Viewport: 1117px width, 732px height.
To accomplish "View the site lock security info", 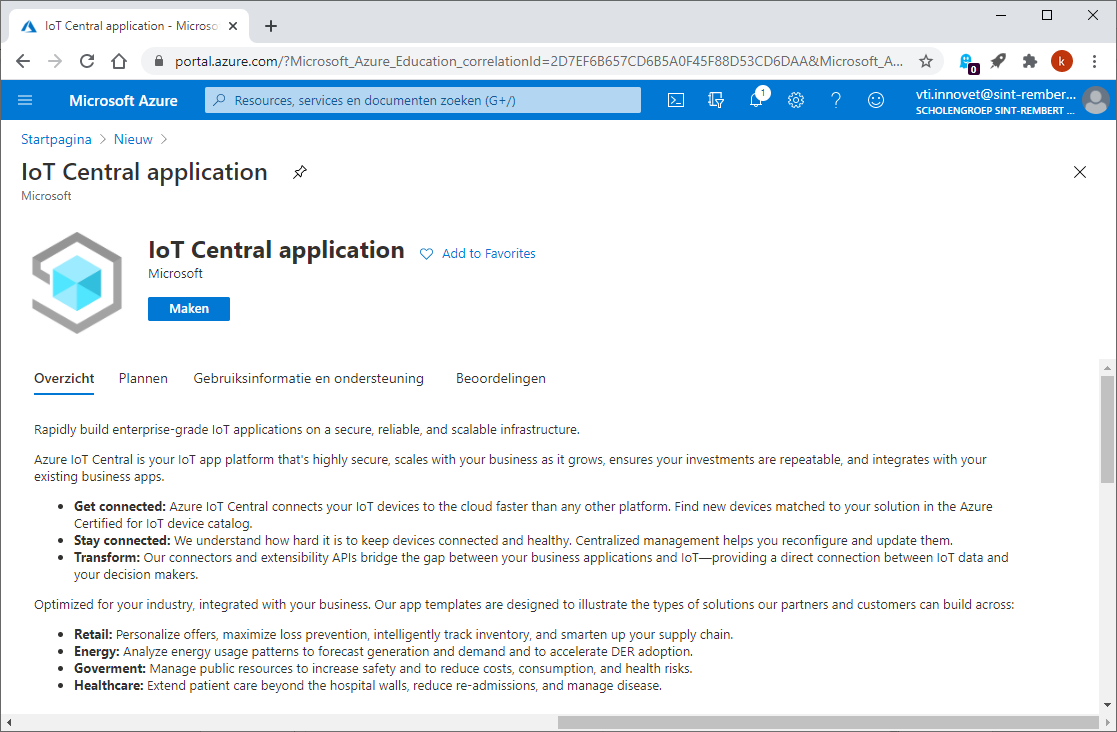I will point(159,61).
